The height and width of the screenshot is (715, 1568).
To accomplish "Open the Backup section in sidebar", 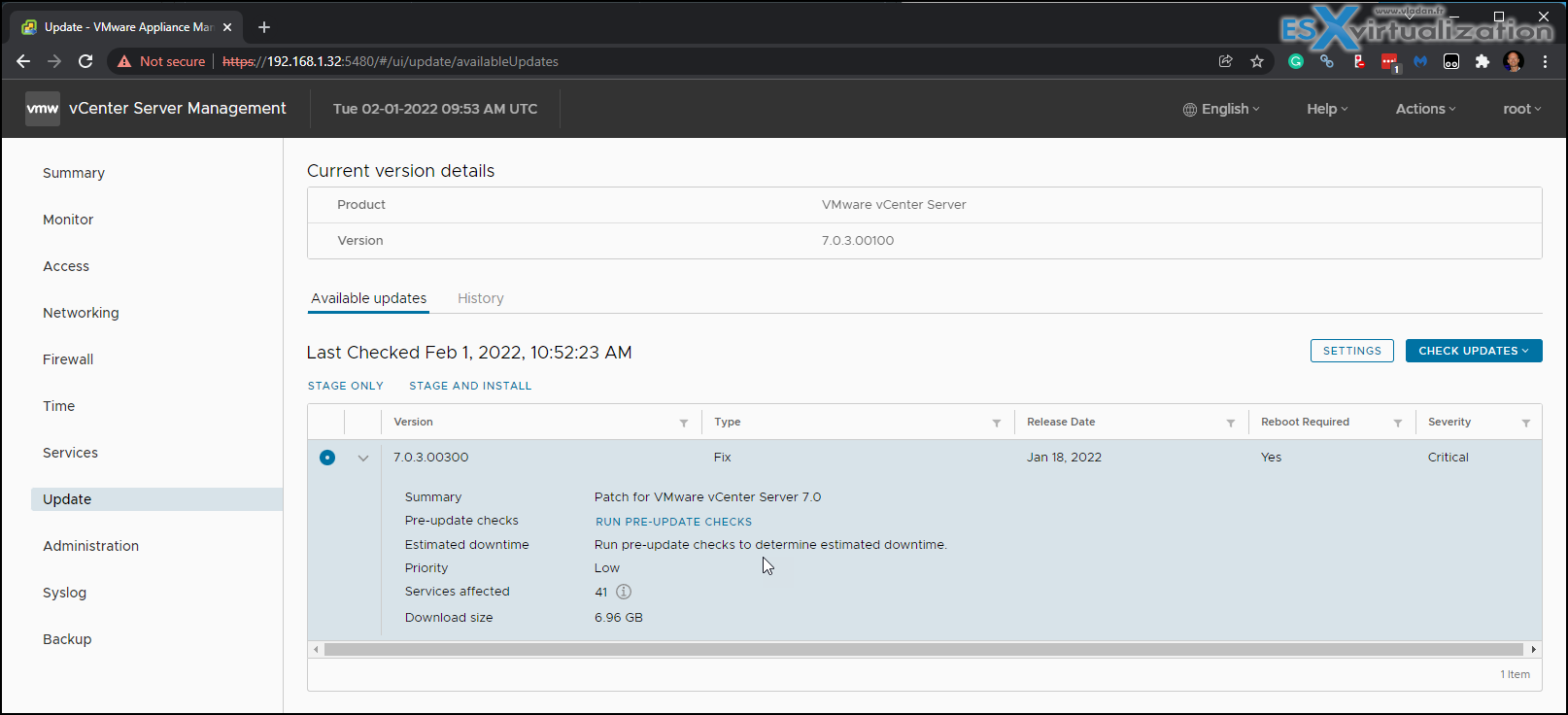I will 67,639.
